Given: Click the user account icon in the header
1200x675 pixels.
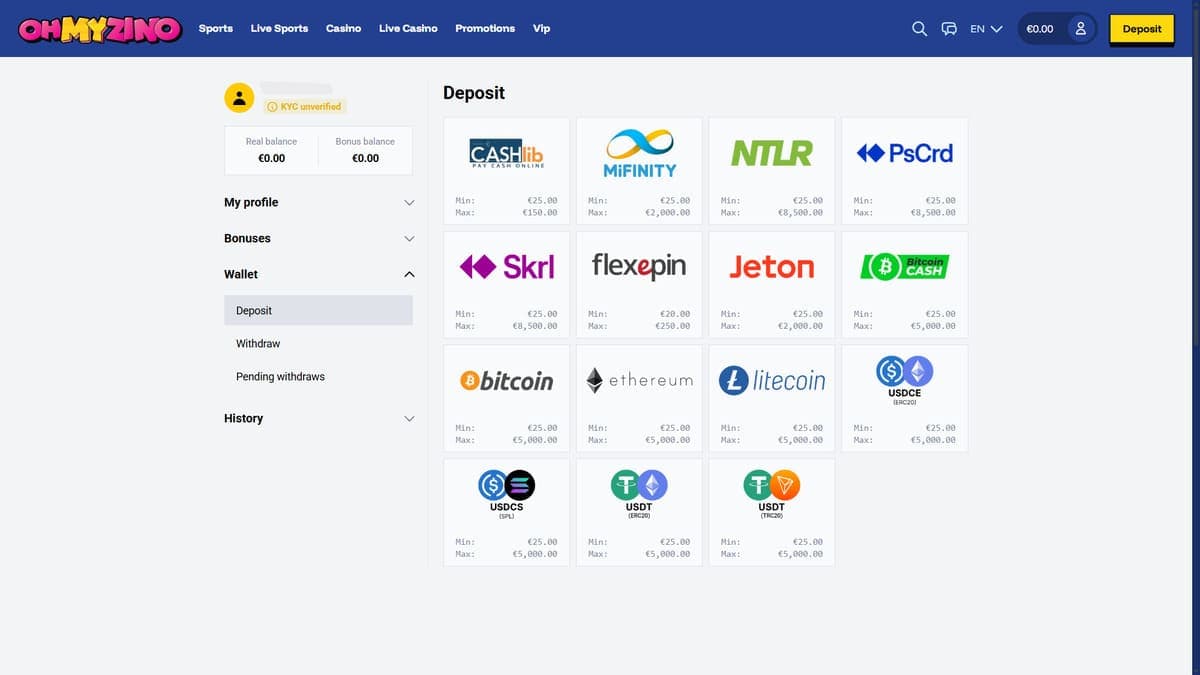Looking at the screenshot, I should pyautogui.click(x=1080, y=29).
